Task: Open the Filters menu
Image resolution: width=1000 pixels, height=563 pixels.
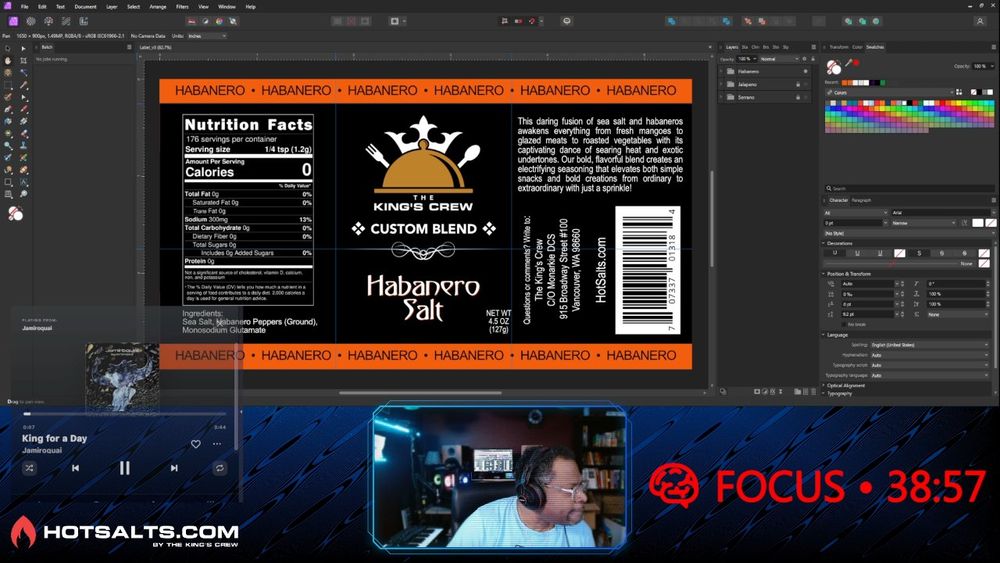Action: 182,6
